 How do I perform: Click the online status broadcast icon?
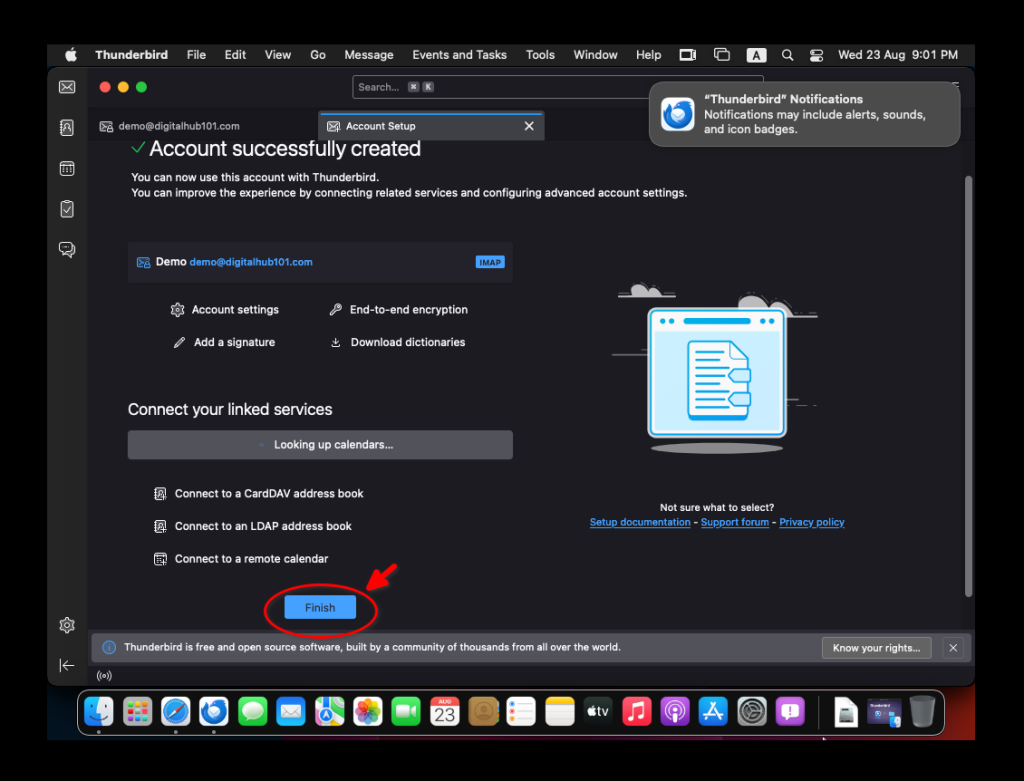pos(104,676)
